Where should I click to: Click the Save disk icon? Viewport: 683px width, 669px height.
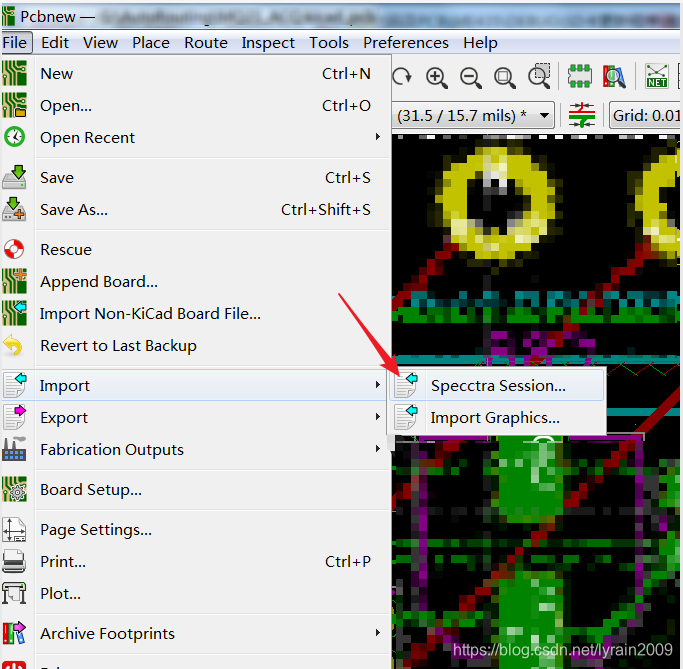pyautogui.click(x=14, y=177)
